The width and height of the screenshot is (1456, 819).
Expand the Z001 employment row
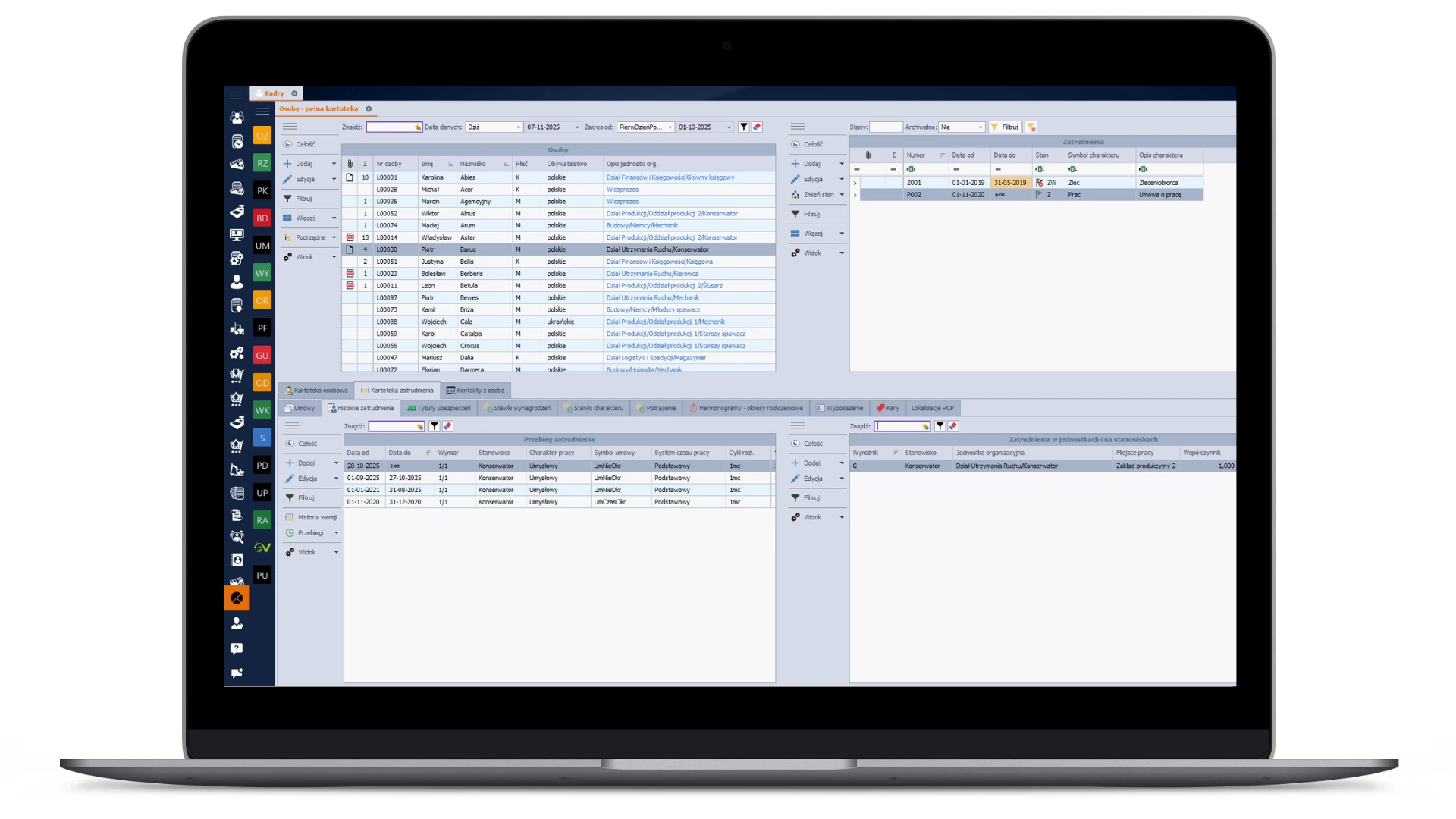(x=855, y=183)
